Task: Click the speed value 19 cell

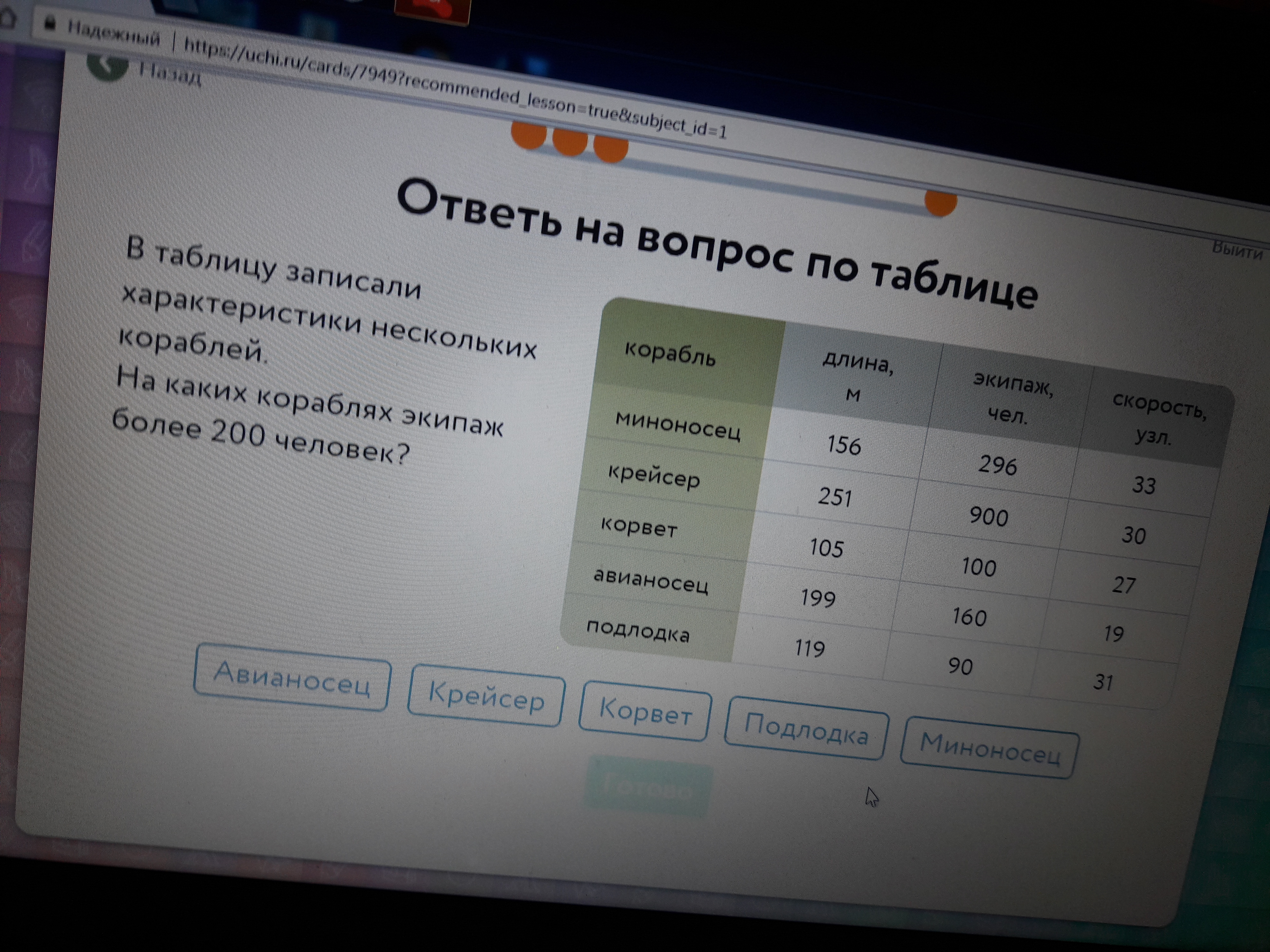Action: pos(1113,633)
